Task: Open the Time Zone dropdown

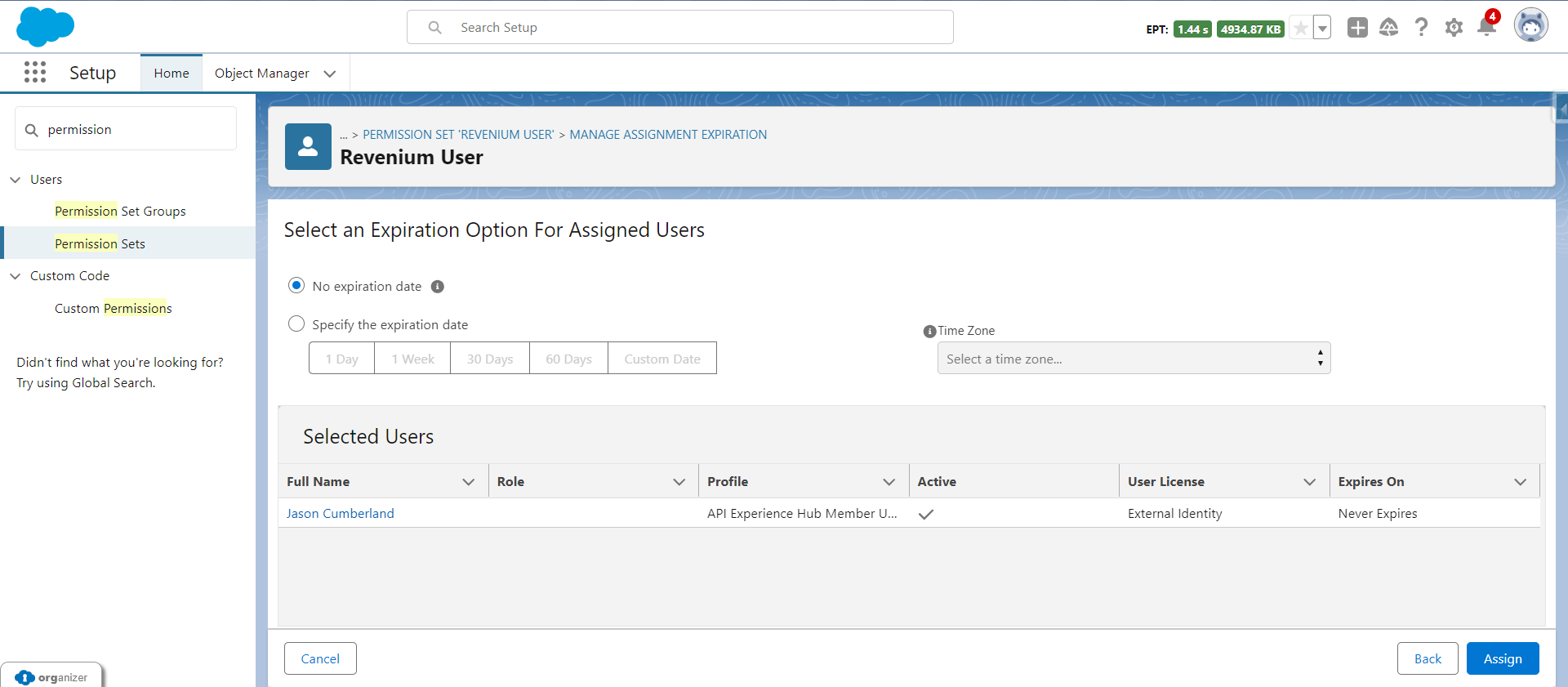Action: click(1134, 359)
